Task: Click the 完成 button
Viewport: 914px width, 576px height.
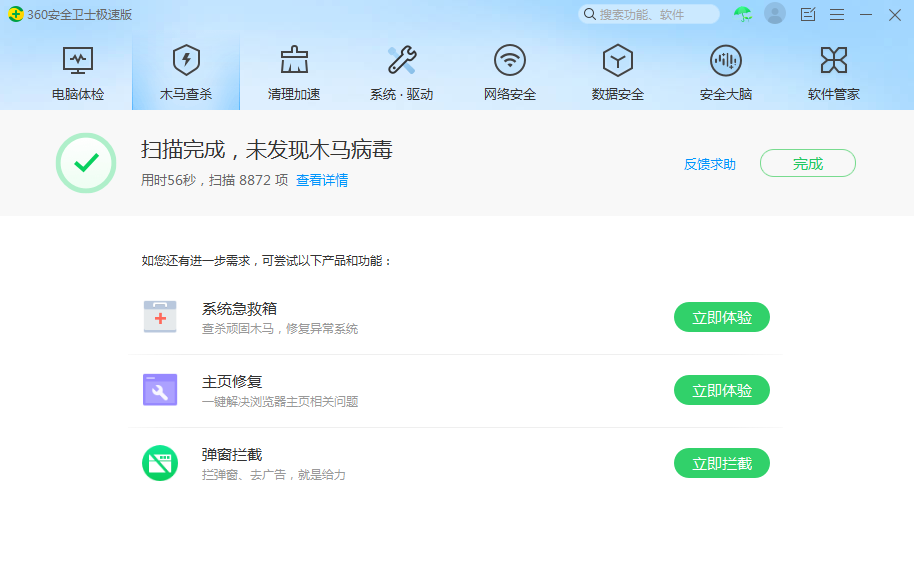Action: click(x=808, y=163)
